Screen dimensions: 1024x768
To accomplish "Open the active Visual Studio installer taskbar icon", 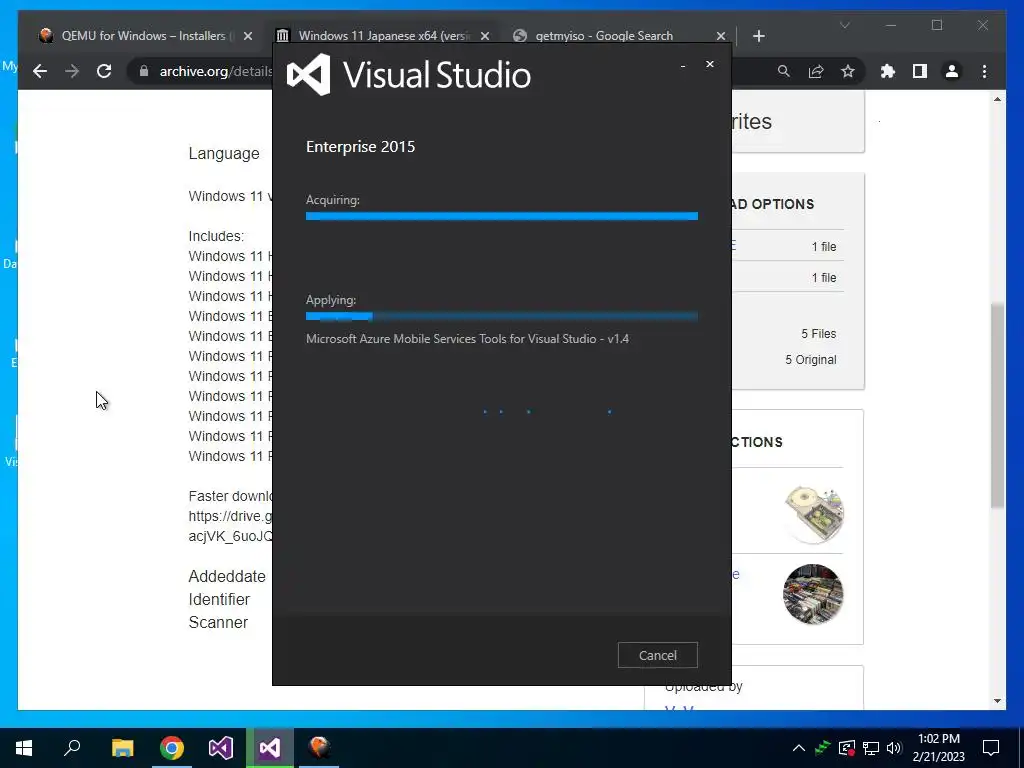I will click(x=270, y=748).
